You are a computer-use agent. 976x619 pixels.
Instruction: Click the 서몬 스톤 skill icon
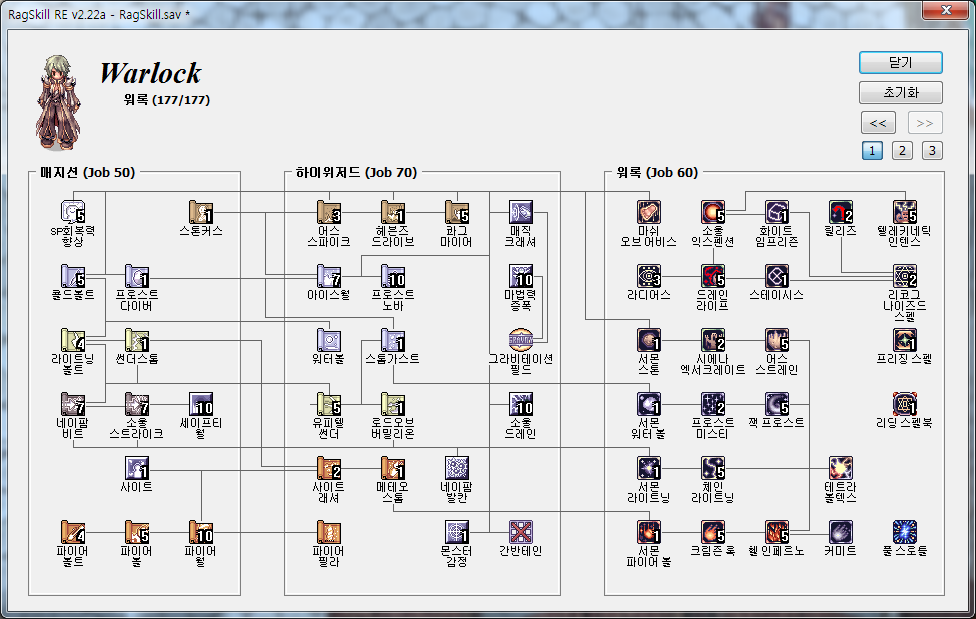649,341
